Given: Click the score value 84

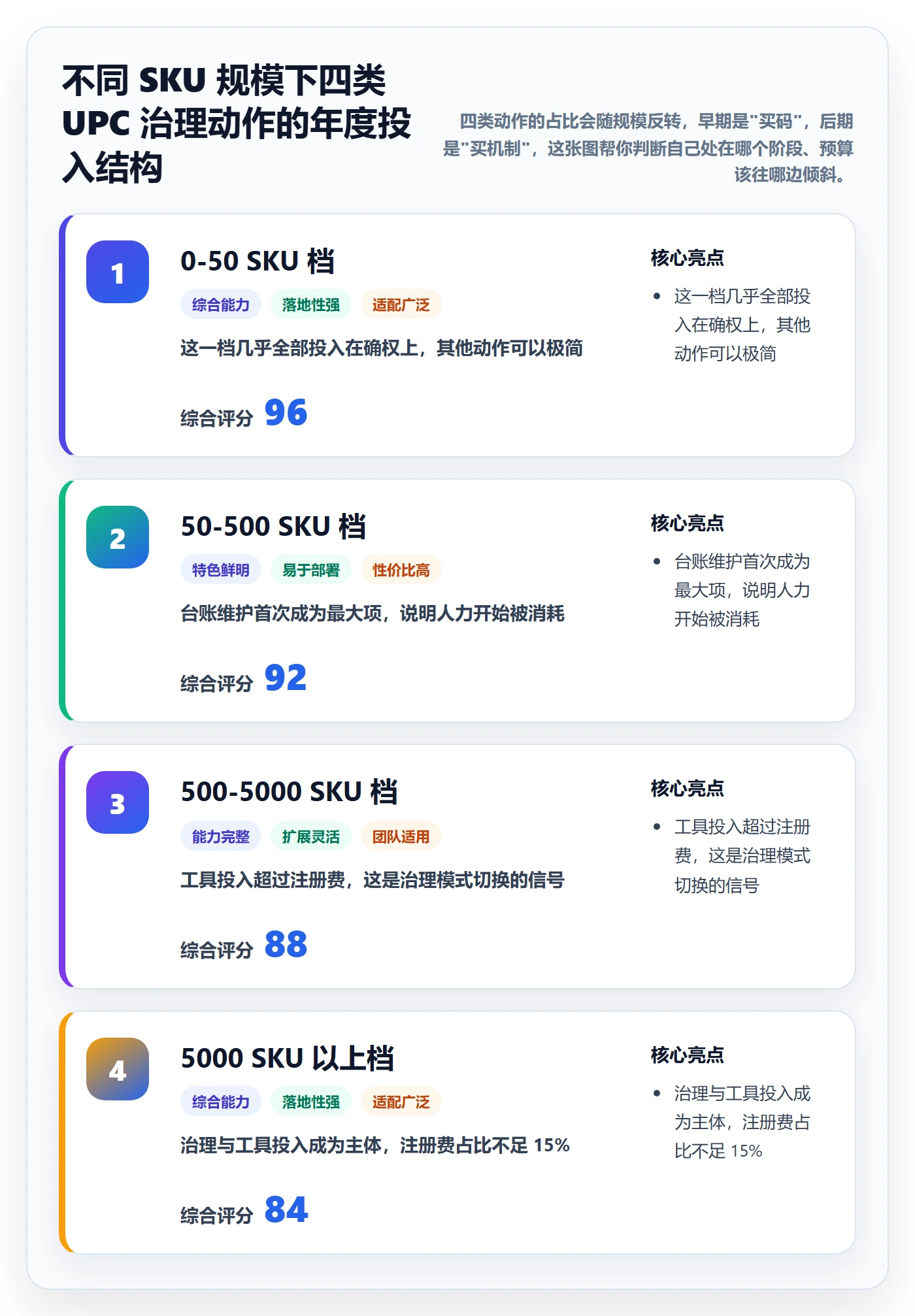Looking at the screenshot, I should point(286,1210).
